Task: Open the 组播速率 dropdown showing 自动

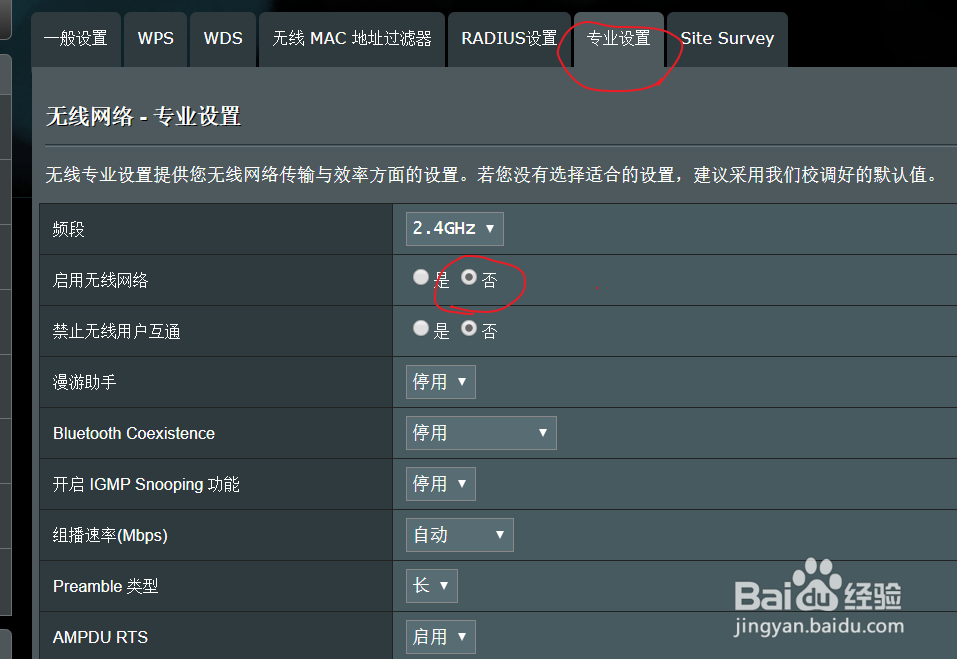Action: pos(459,534)
